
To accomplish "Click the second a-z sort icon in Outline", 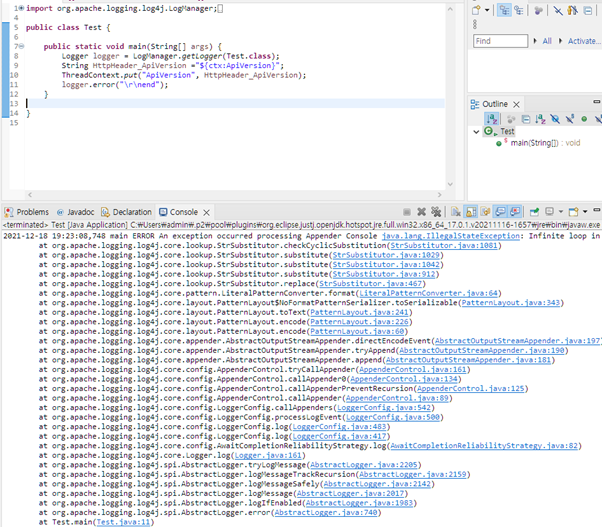I will click(540, 119).
